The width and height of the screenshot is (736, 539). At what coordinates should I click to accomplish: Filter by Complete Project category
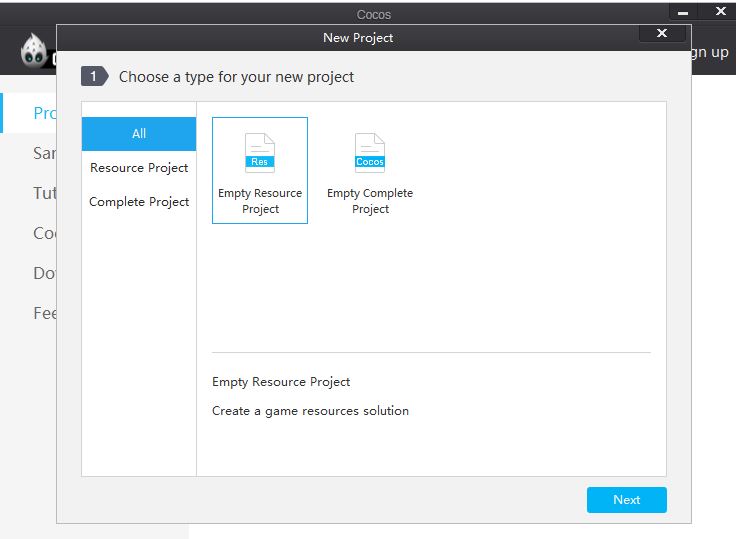(139, 202)
